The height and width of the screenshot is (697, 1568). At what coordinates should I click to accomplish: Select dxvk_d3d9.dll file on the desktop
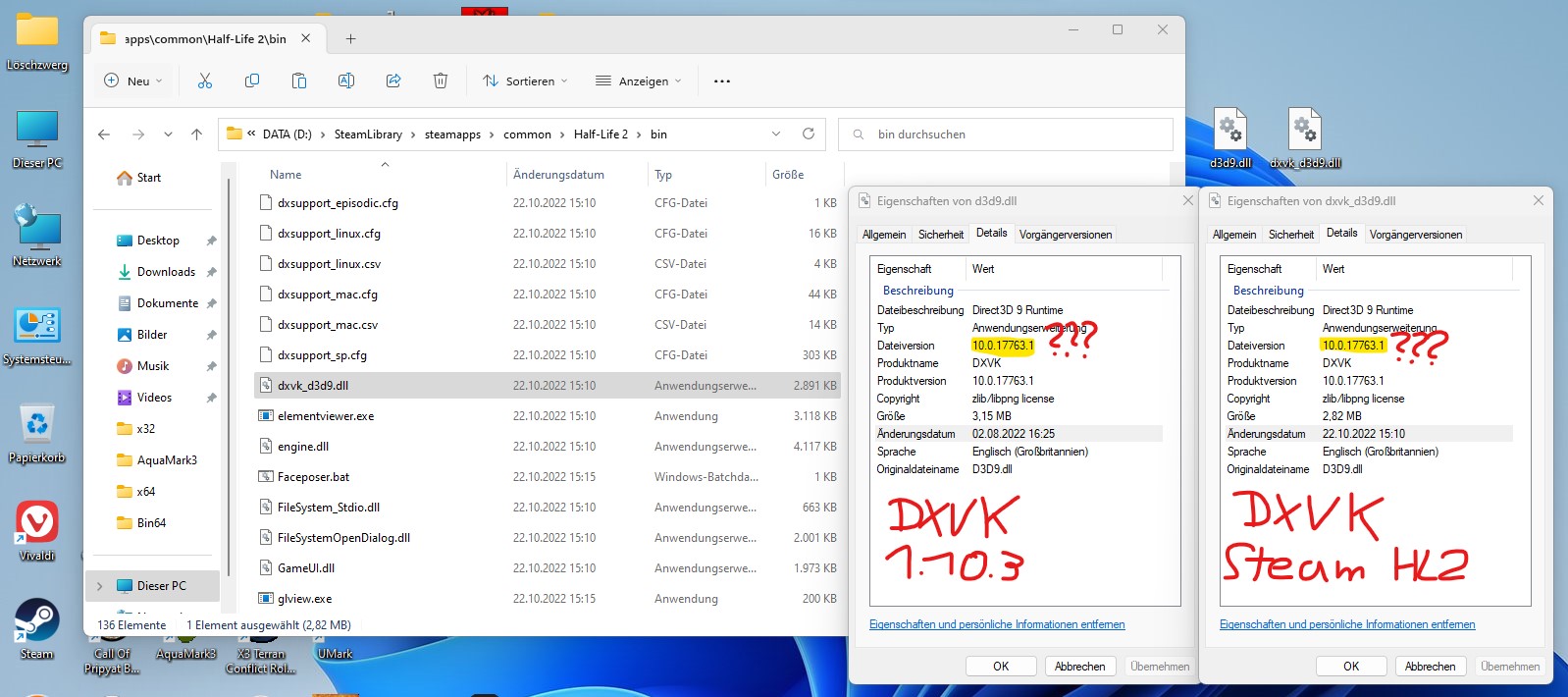pos(1305,138)
